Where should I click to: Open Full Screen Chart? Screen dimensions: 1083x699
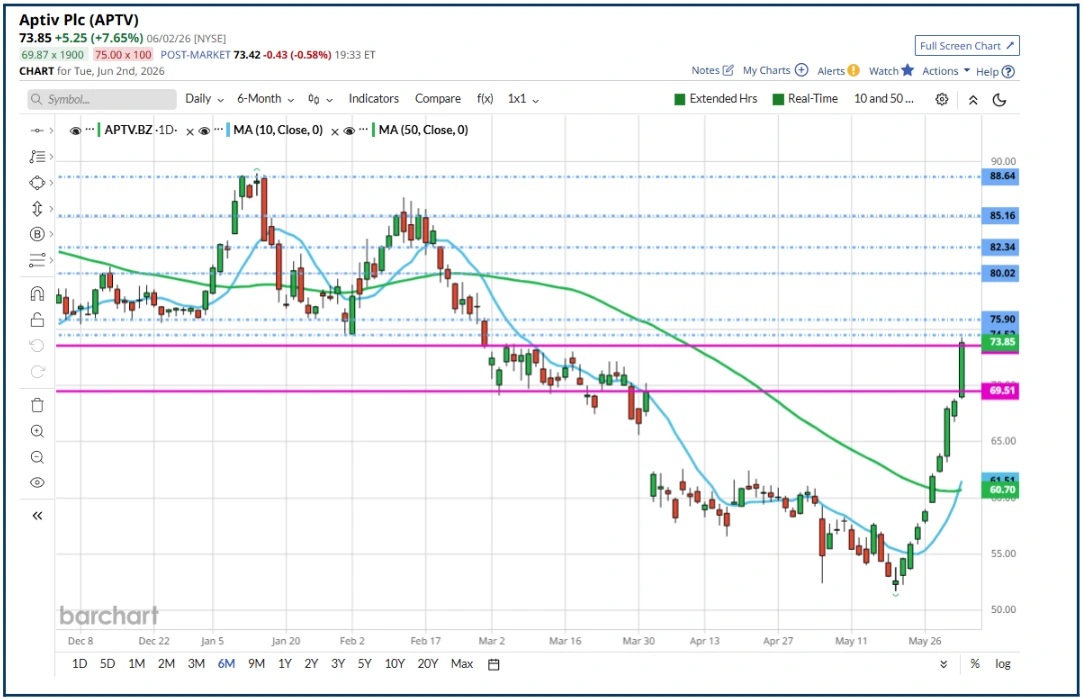point(967,46)
